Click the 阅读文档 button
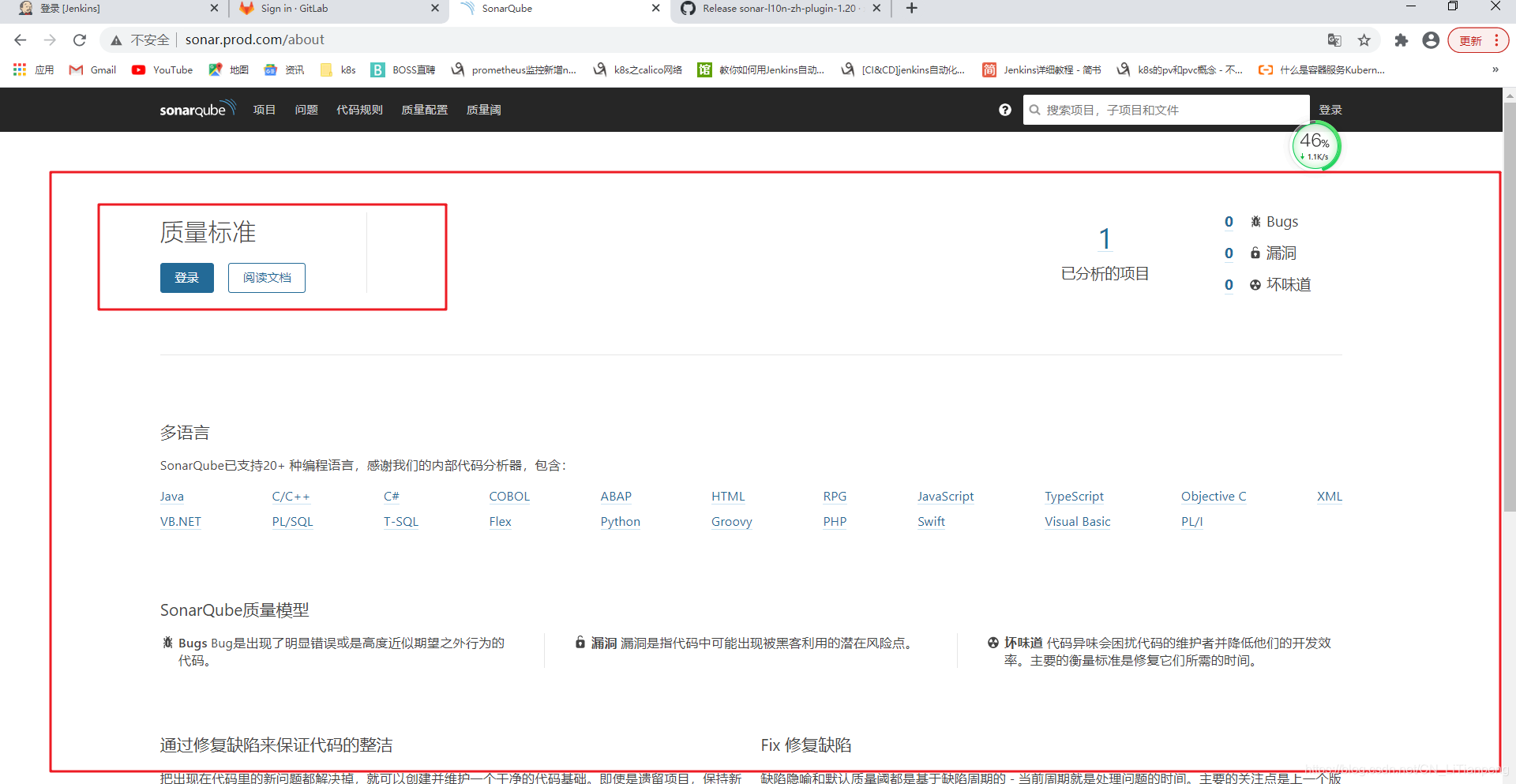The height and width of the screenshot is (784, 1516). (x=267, y=278)
